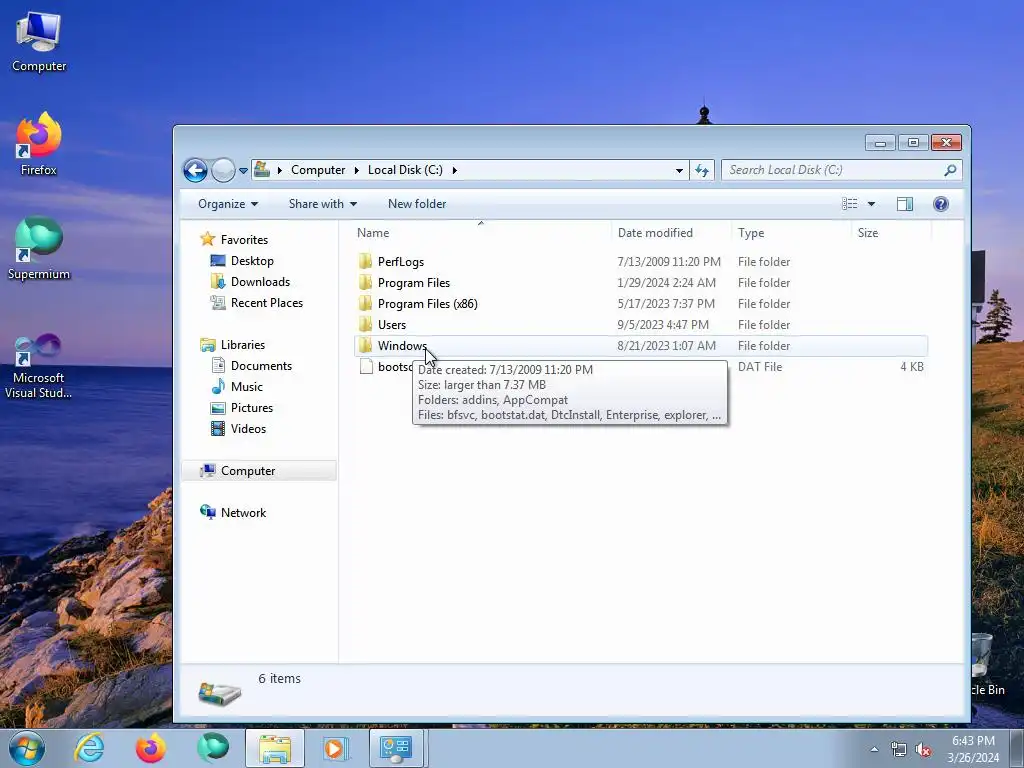Select Computer in the address bar breadcrumb

(318, 170)
